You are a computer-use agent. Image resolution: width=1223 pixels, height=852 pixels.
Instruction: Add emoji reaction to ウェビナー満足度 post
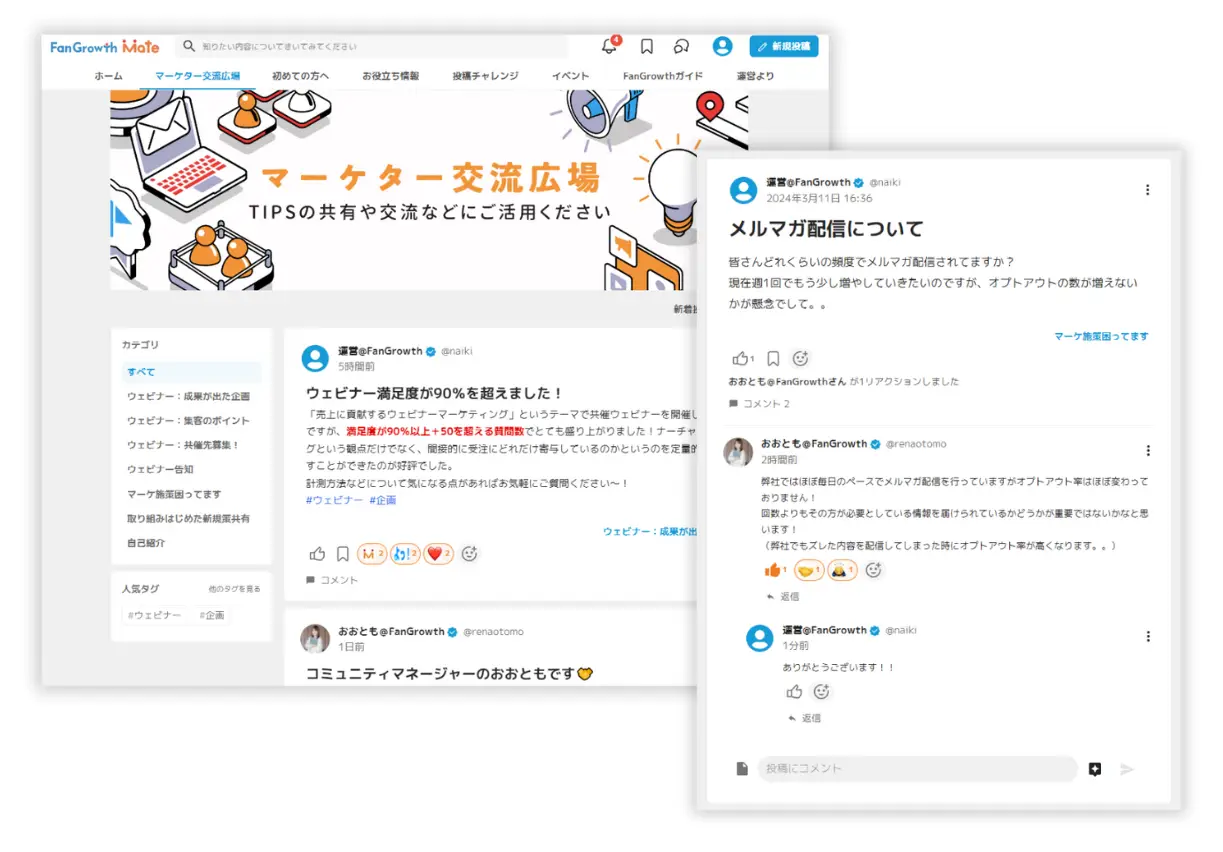[469, 553]
